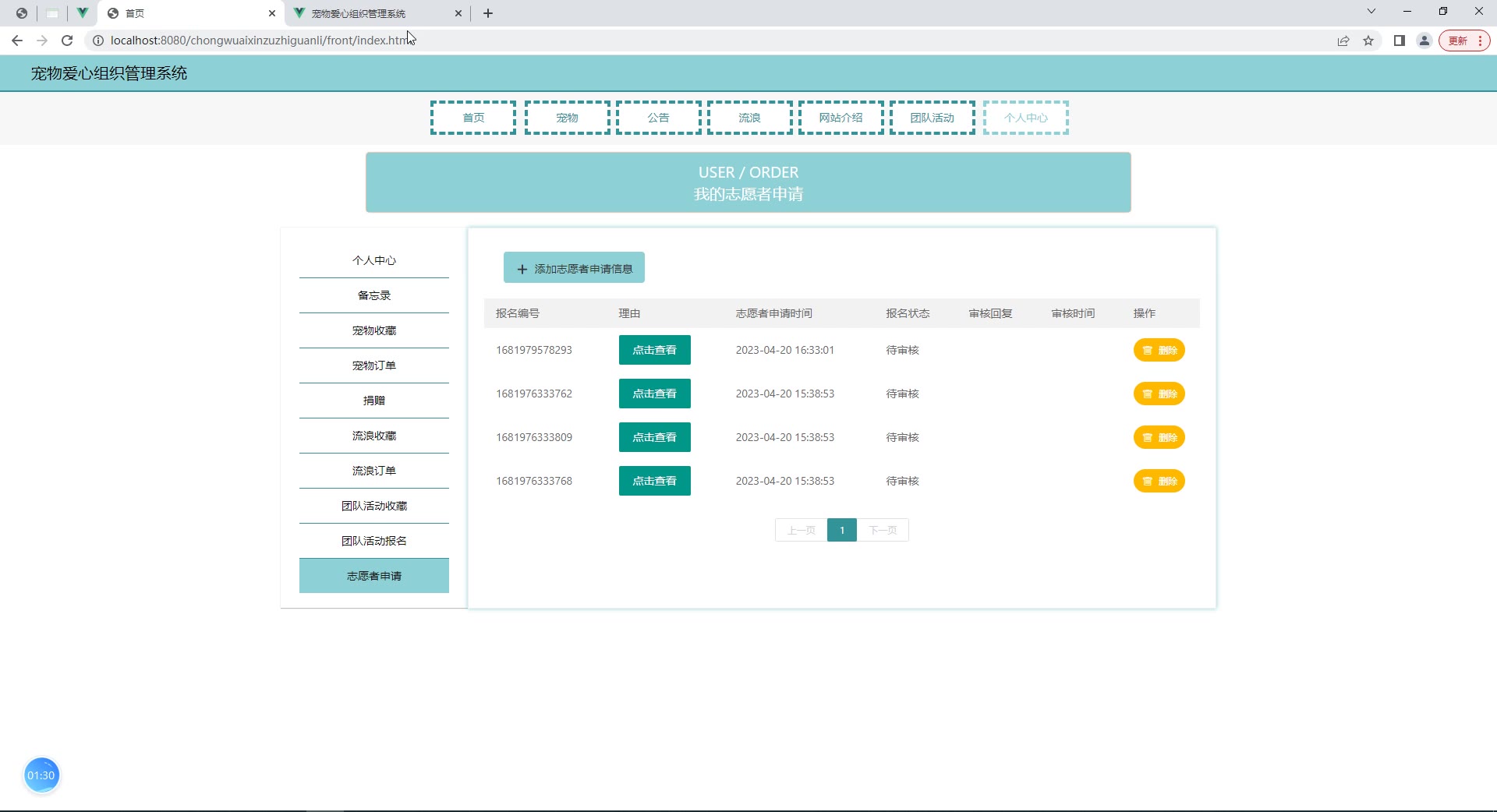Reload the page with the refresh icon
Viewport: 1497px width, 812px height.
tap(67, 41)
